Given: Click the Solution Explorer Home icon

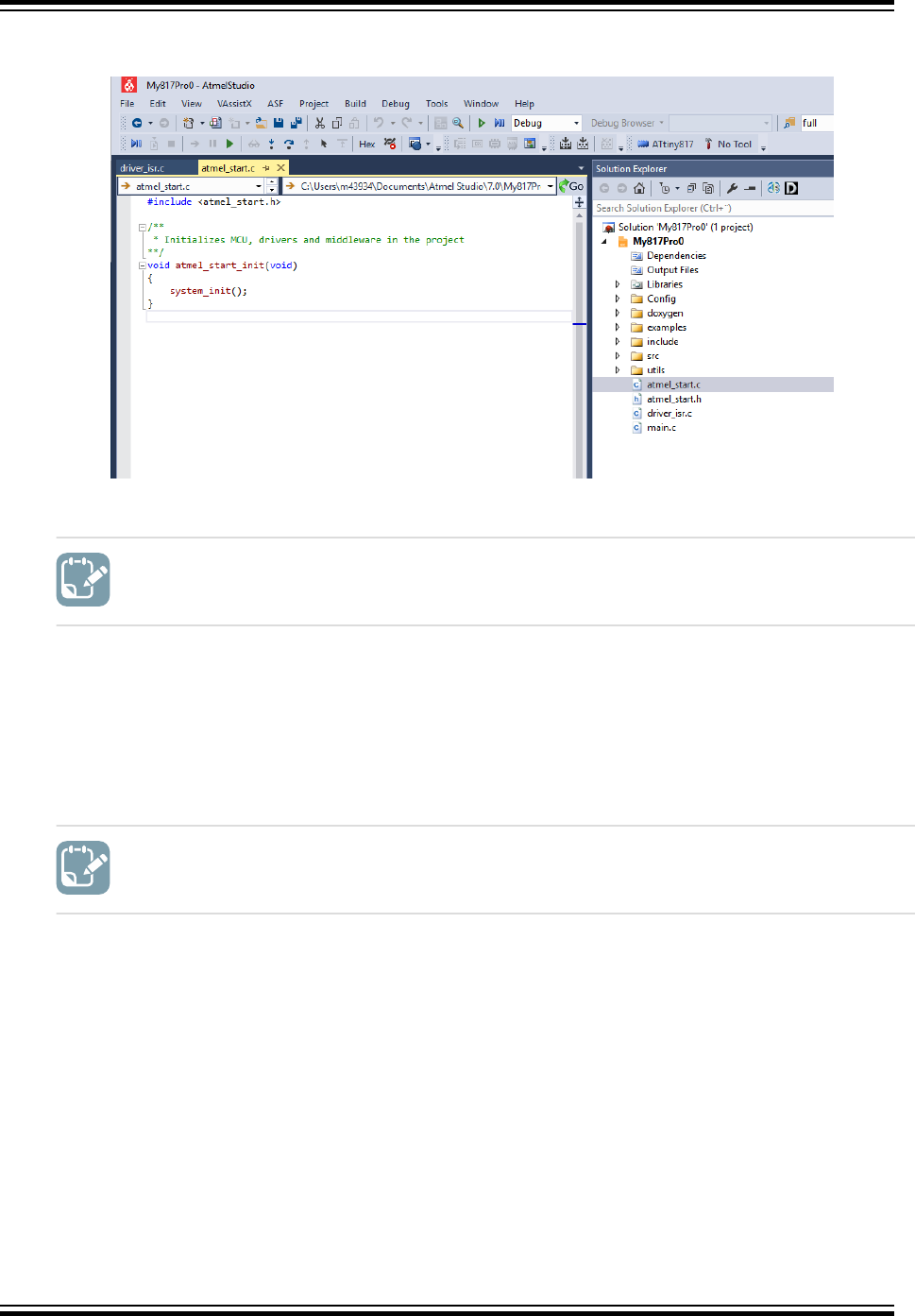Looking at the screenshot, I should click(639, 188).
